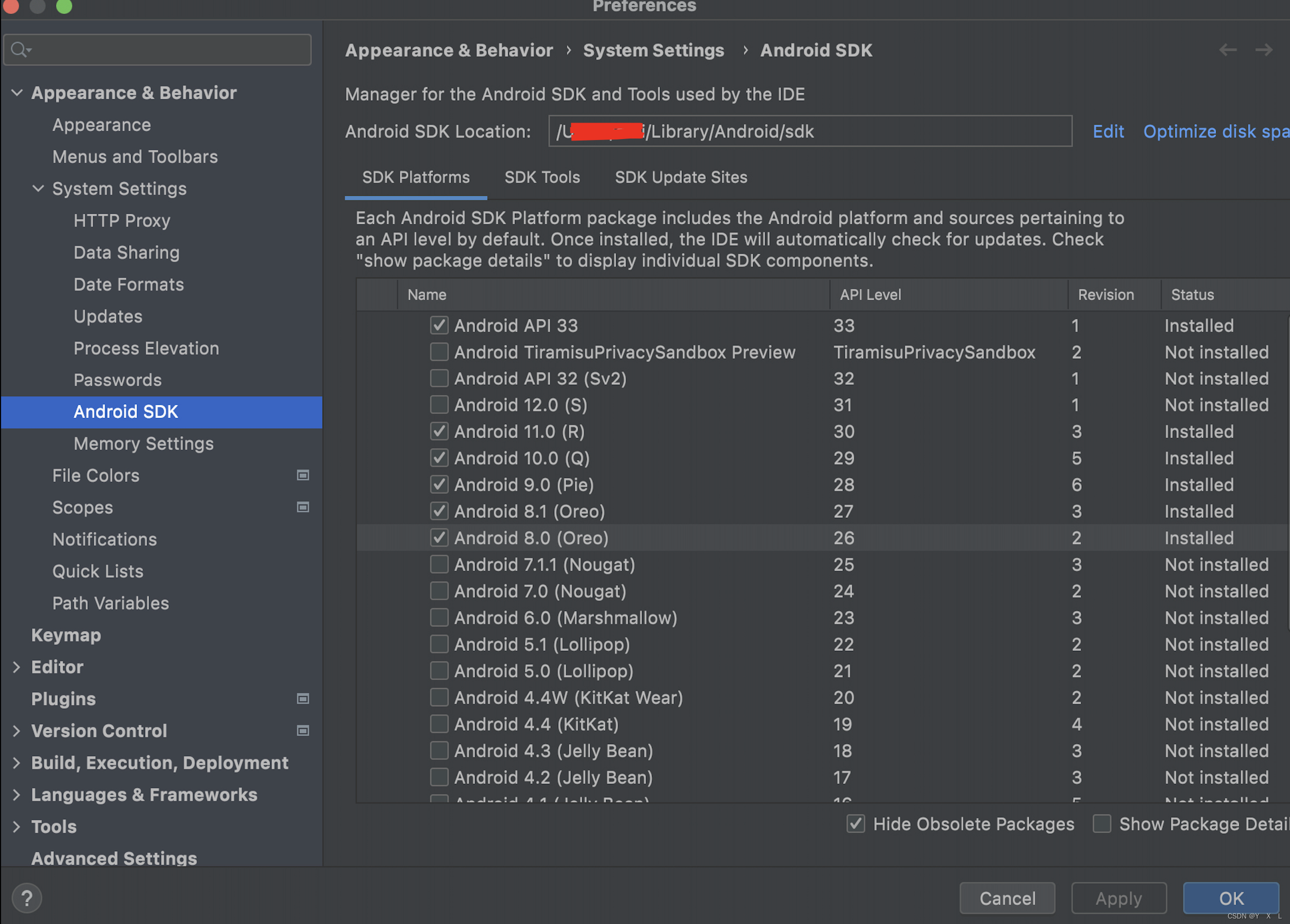
Task: Click the search magnifier icon in settings
Action: coord(20,50)
